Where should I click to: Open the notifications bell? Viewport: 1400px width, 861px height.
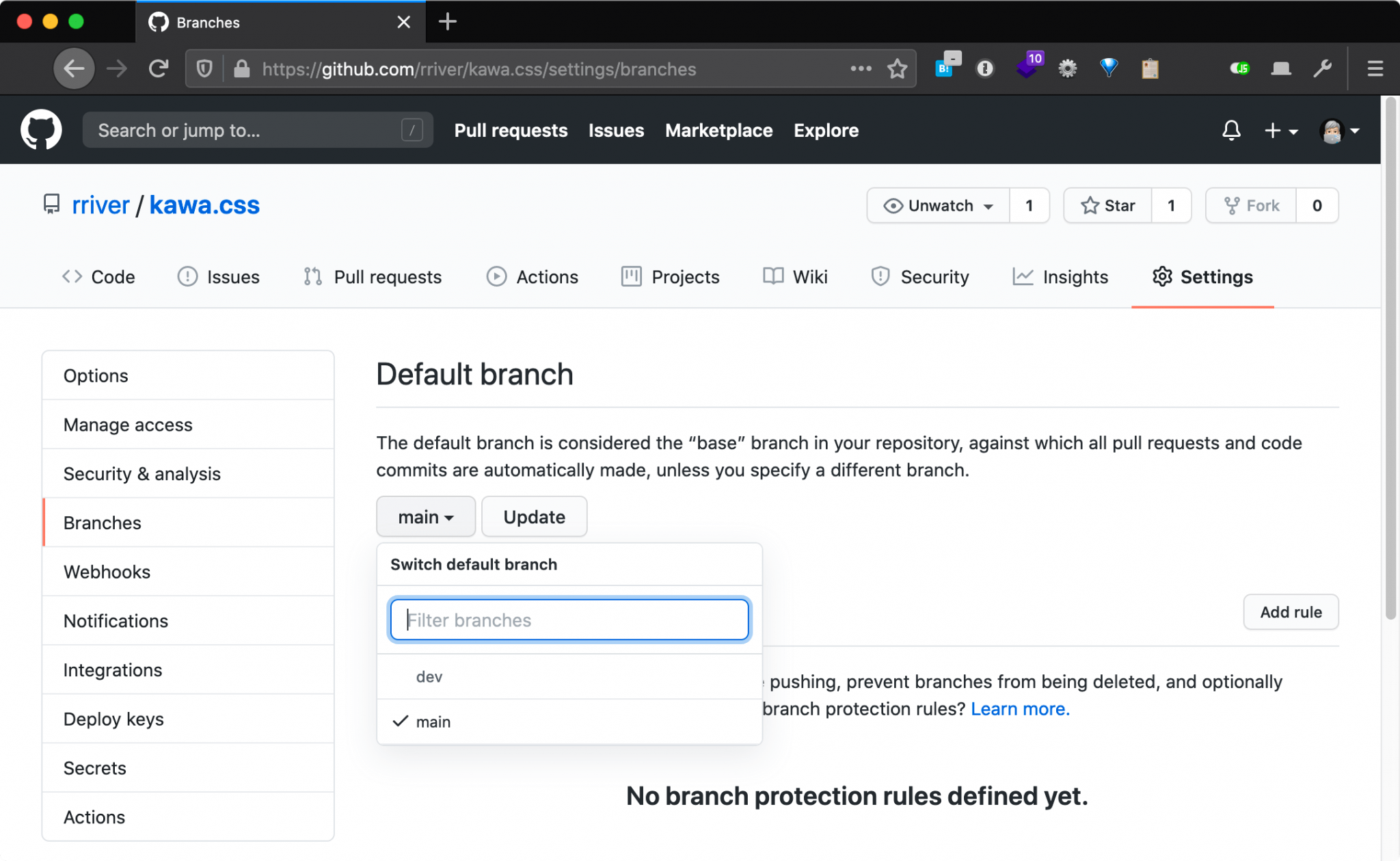point(1231,130)
